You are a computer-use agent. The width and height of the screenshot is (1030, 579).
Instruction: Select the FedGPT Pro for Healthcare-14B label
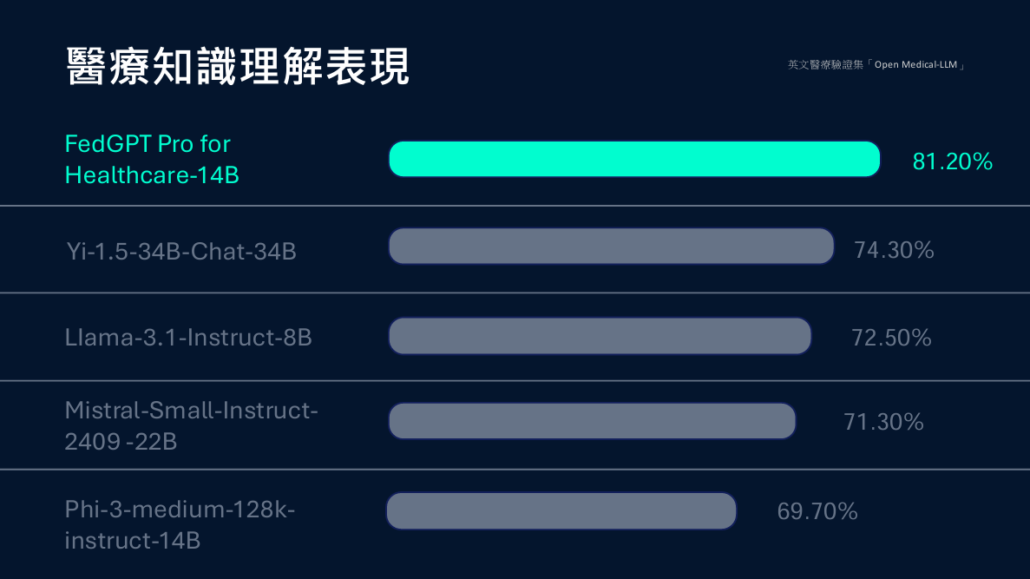152,160
